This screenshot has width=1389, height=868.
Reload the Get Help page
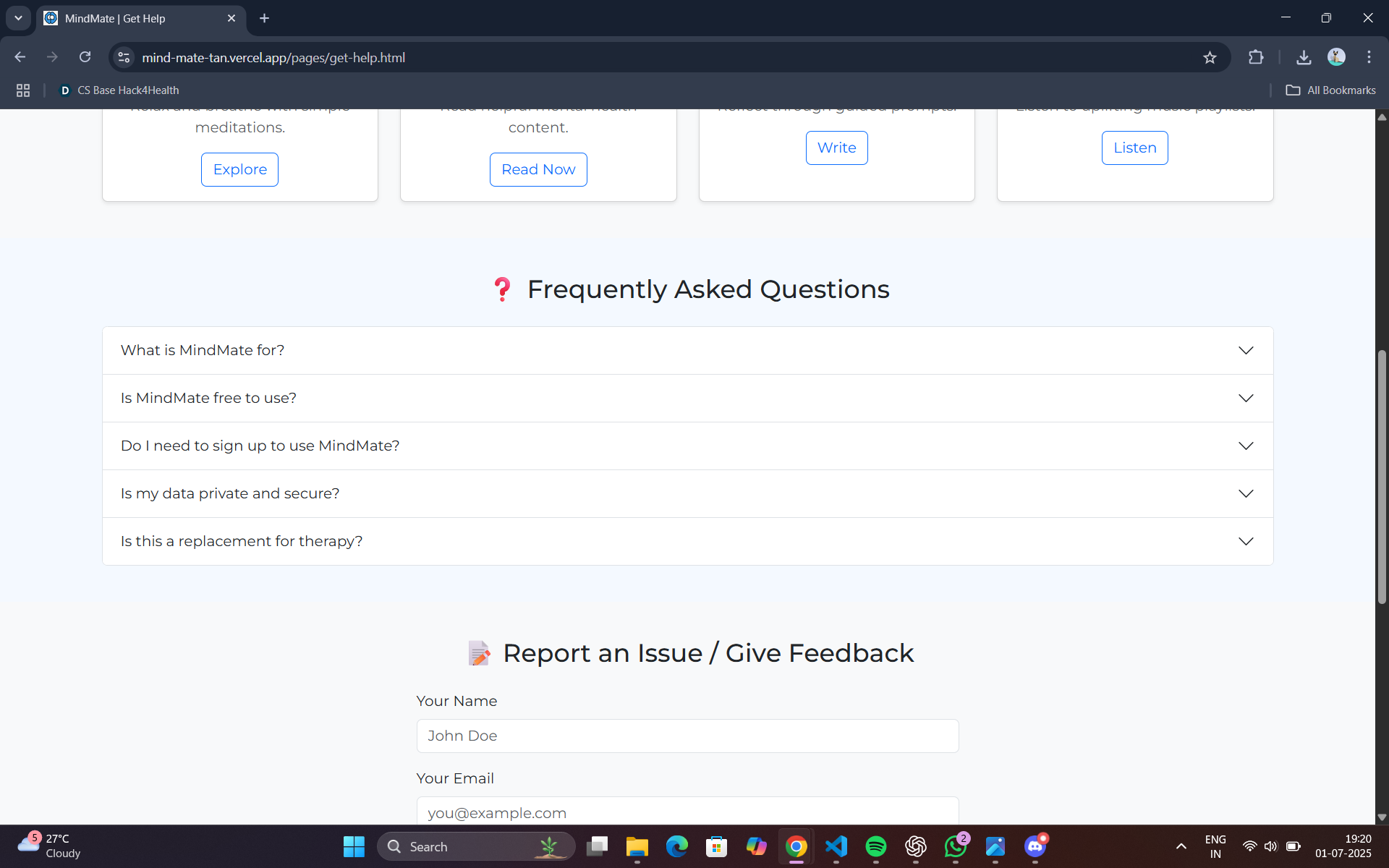click(x=85, y=57)
